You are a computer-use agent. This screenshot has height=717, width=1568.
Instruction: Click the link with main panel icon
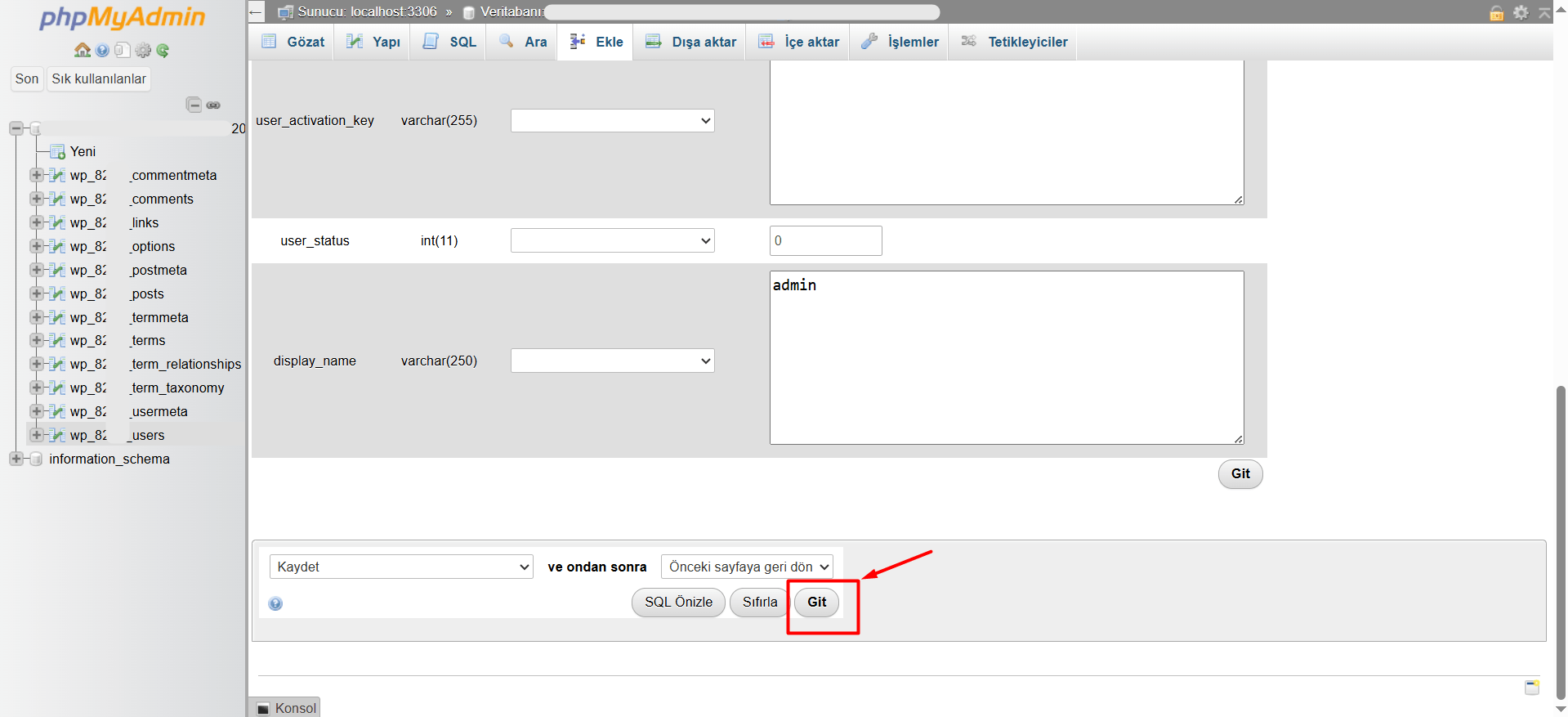point(213,105)
